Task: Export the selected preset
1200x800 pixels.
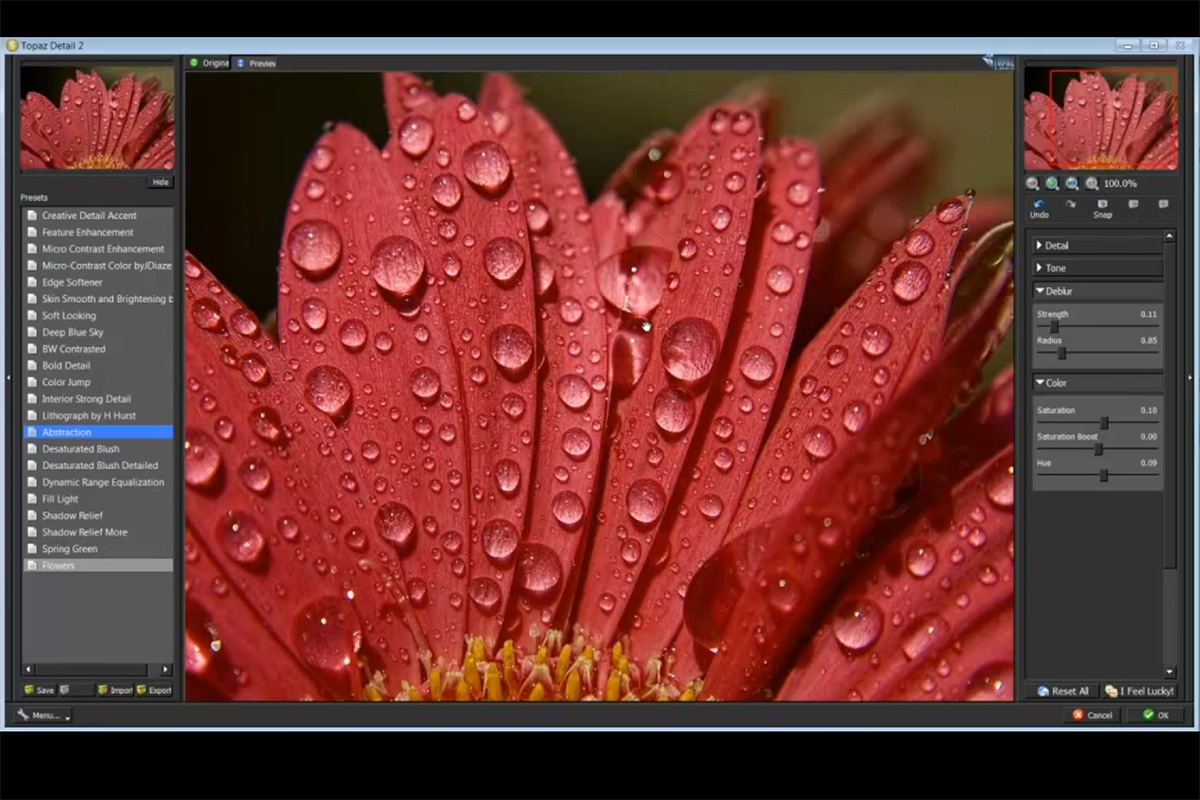Action: (154, 690)
